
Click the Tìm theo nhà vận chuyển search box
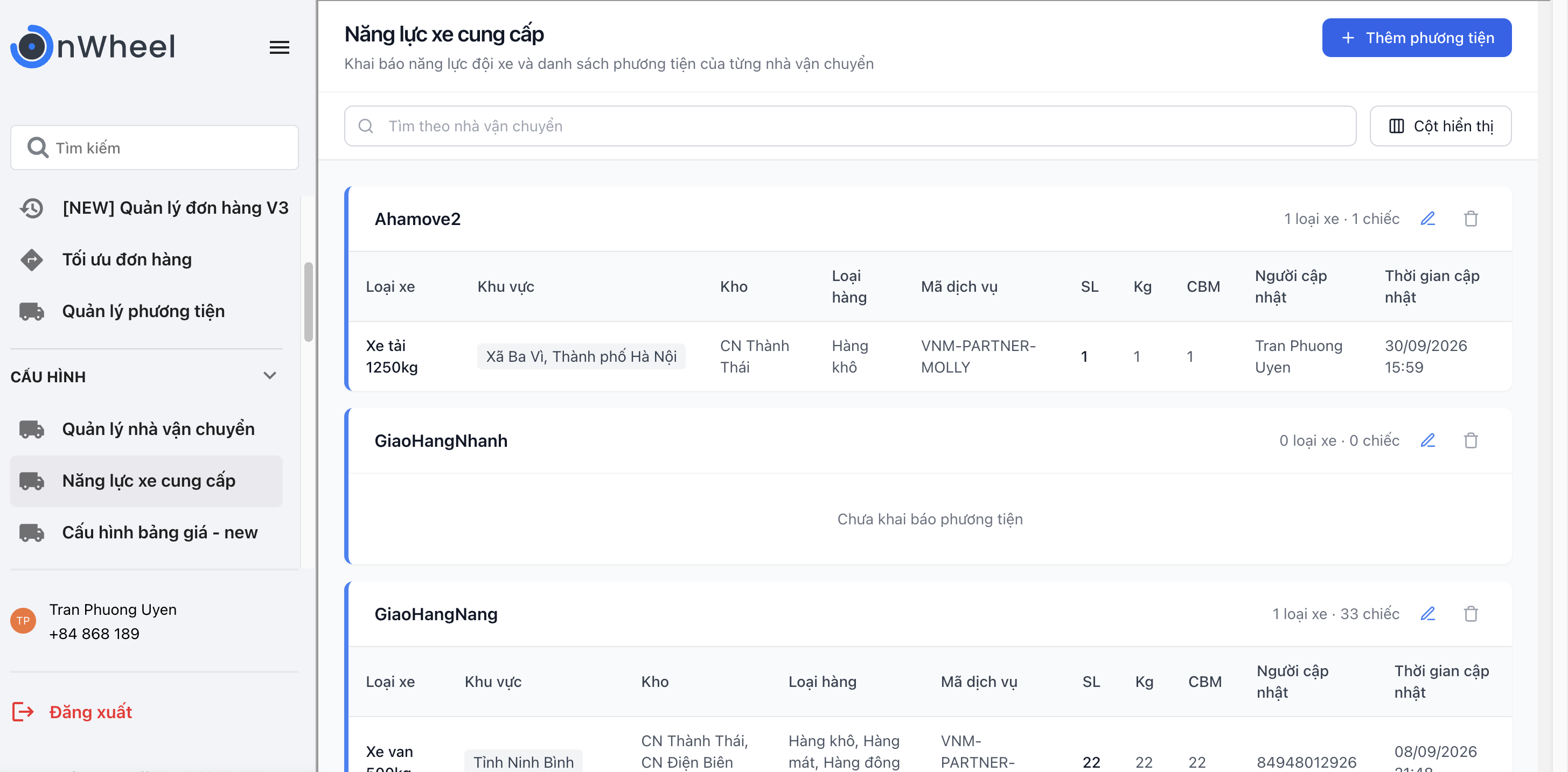[850, 126]
